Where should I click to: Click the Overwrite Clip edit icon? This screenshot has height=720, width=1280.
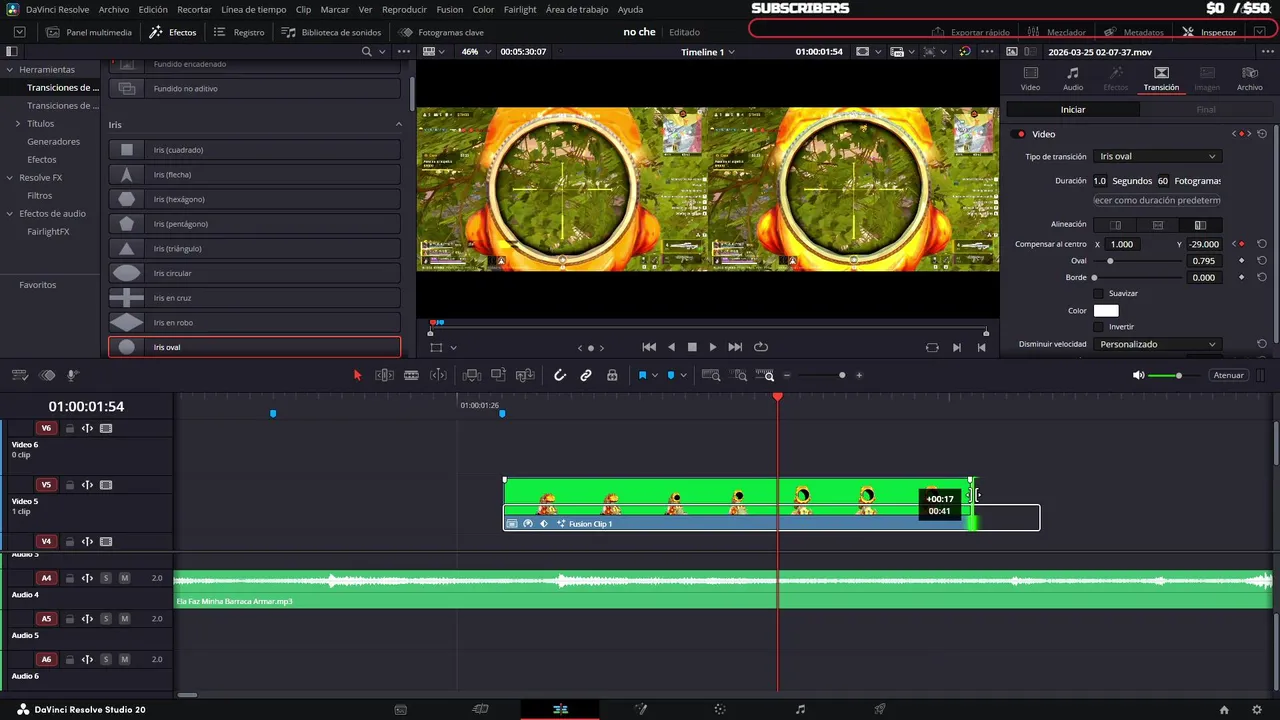pyautogui.click(x=498, y=375)
